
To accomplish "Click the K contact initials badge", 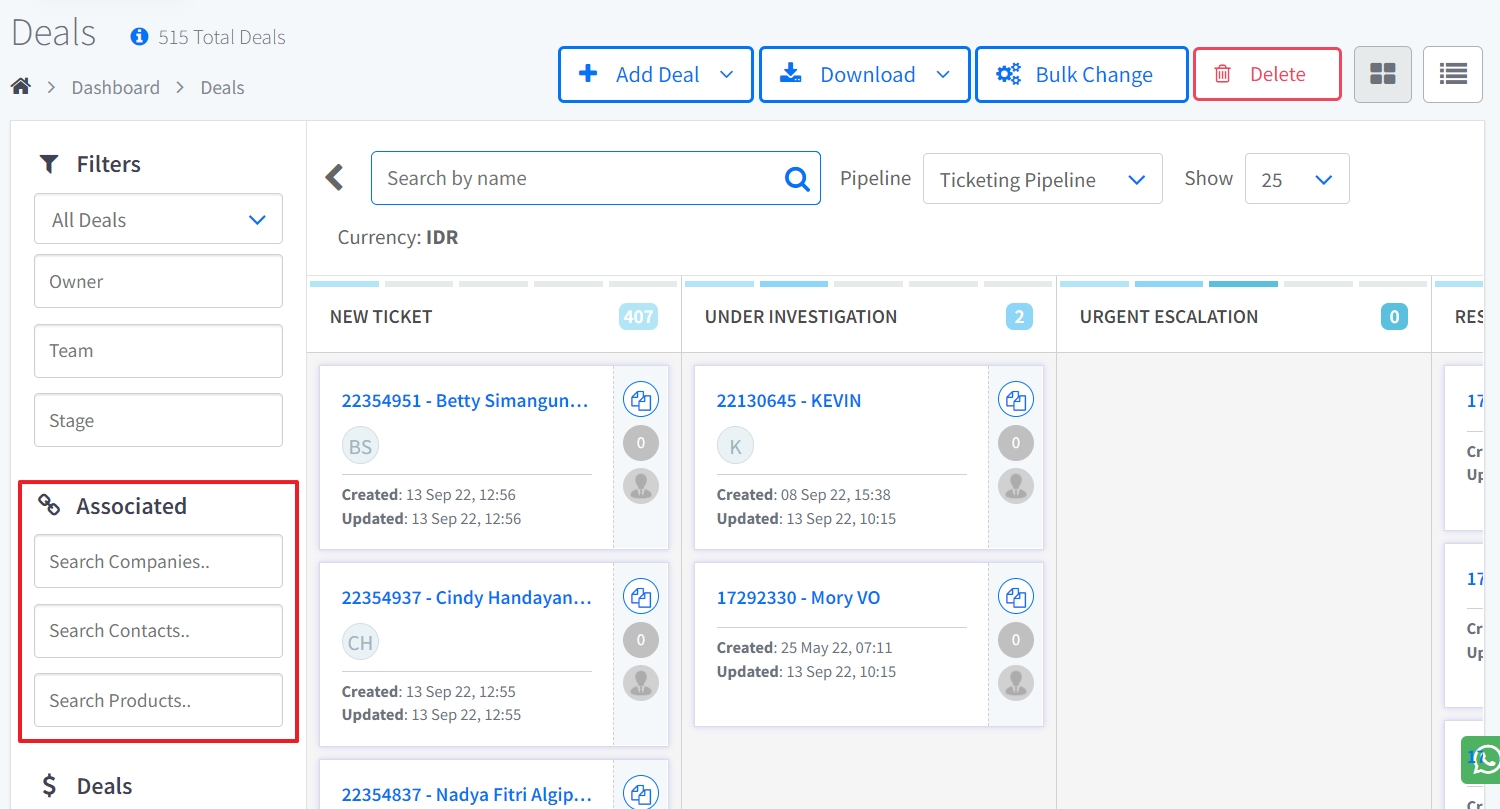I will tap(736, 446).
